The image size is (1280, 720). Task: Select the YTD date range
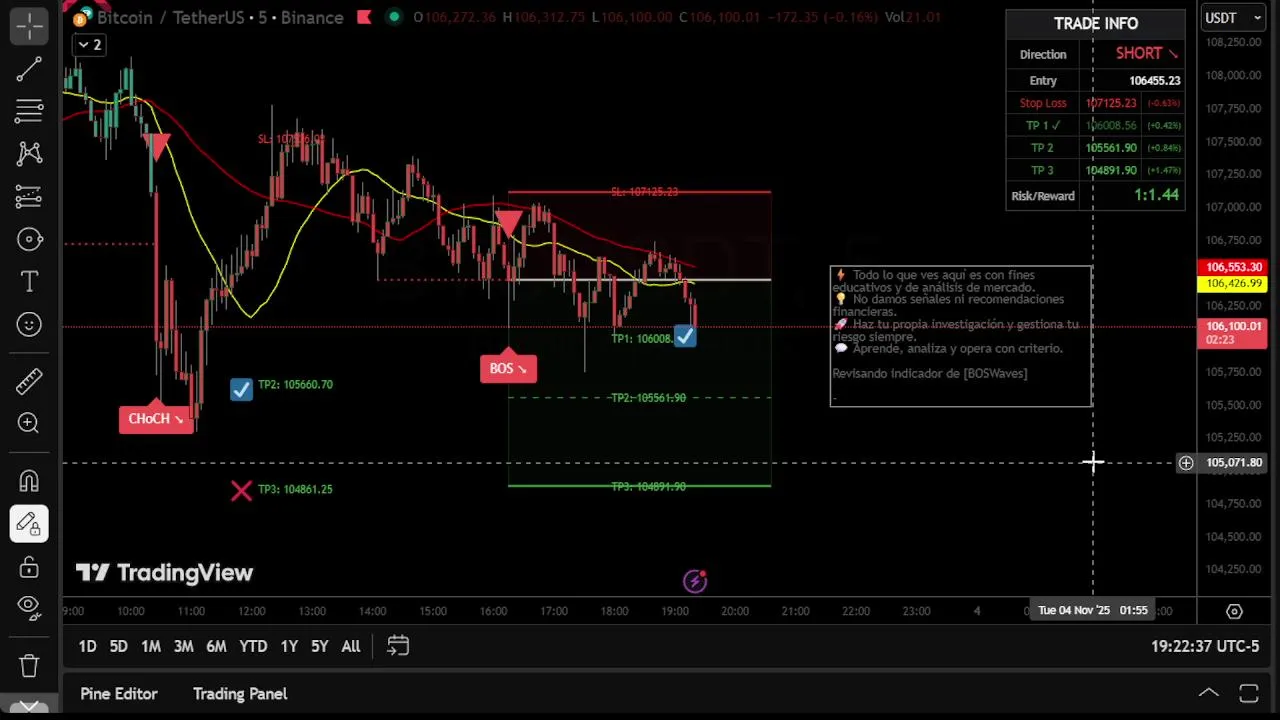click(x=253, y=646)
